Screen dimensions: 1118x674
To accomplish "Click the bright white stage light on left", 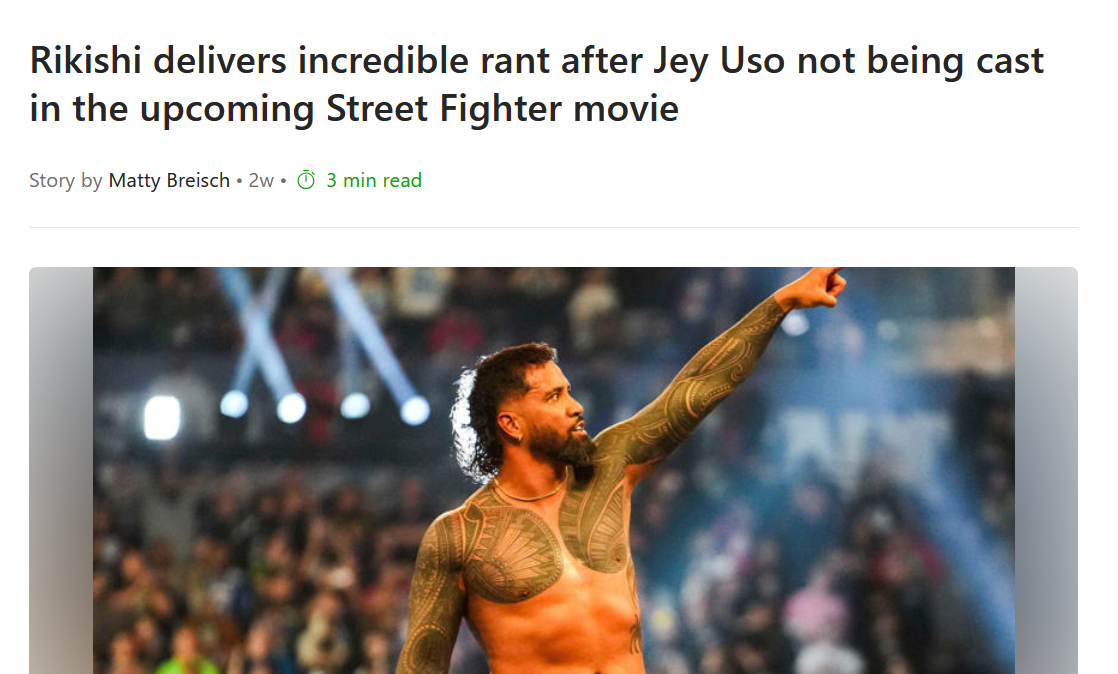I will (x=162, y=417).
